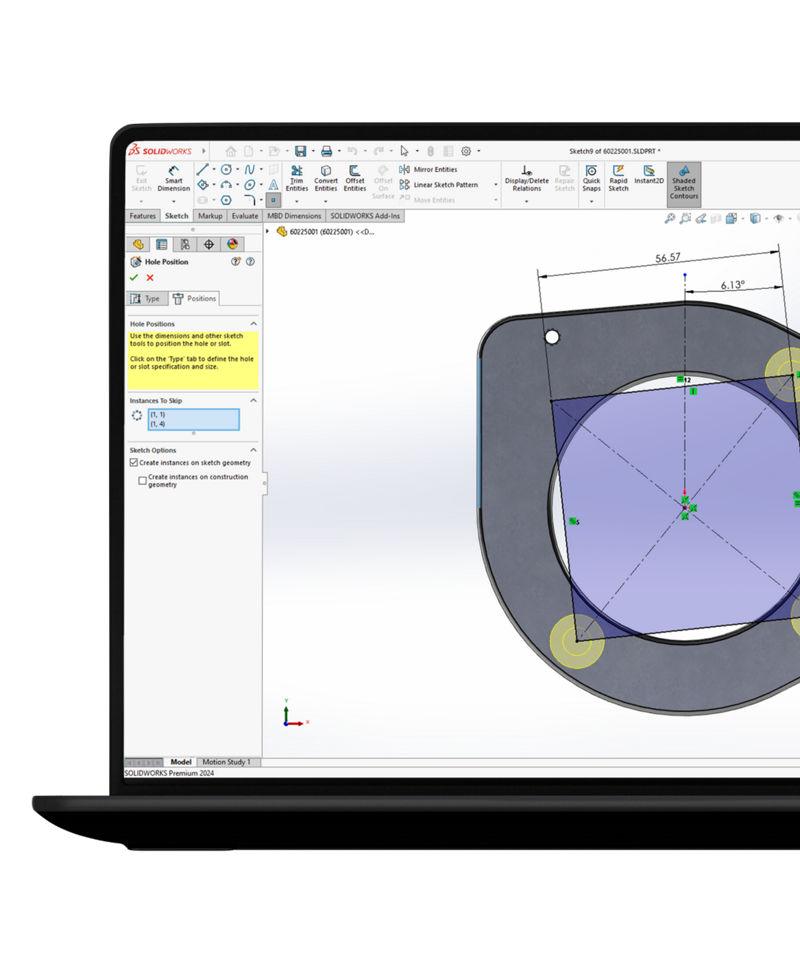Switch to the hole Type tab
The height and width of the screenshot is (960, 800).
(147, 299)
